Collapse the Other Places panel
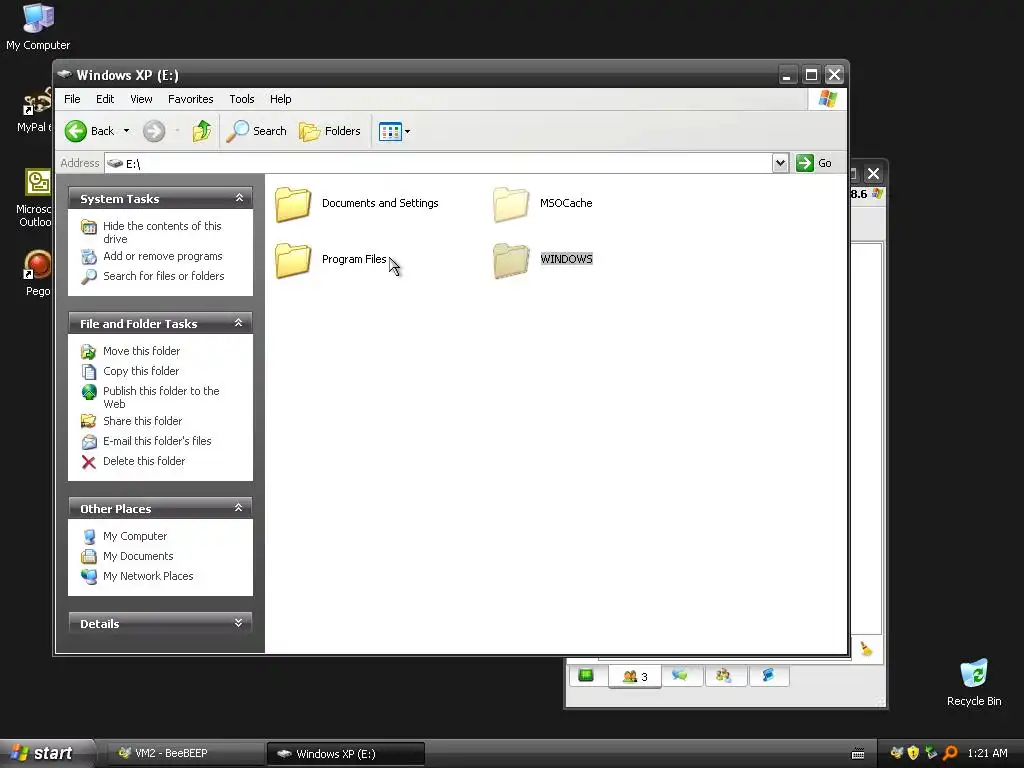 tap(238, 507)
